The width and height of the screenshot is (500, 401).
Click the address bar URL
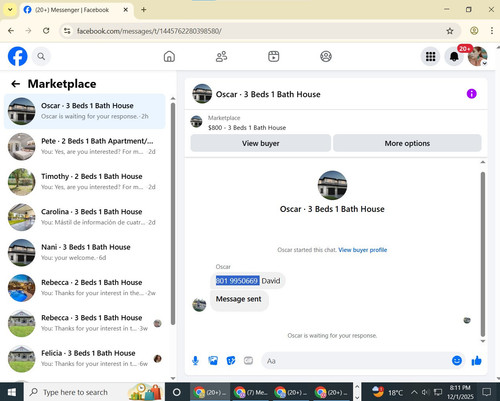[149, 31]
